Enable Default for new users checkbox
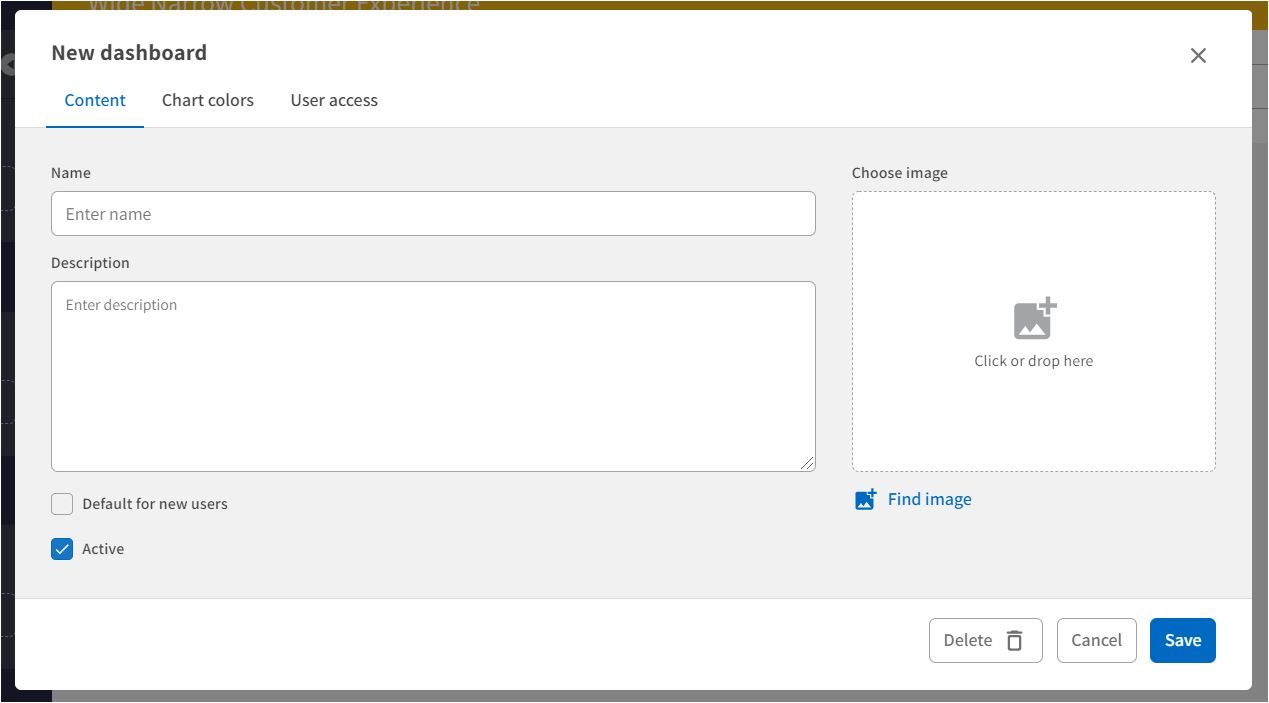This screenshot has height=703, width=1269. pos(62,504)
